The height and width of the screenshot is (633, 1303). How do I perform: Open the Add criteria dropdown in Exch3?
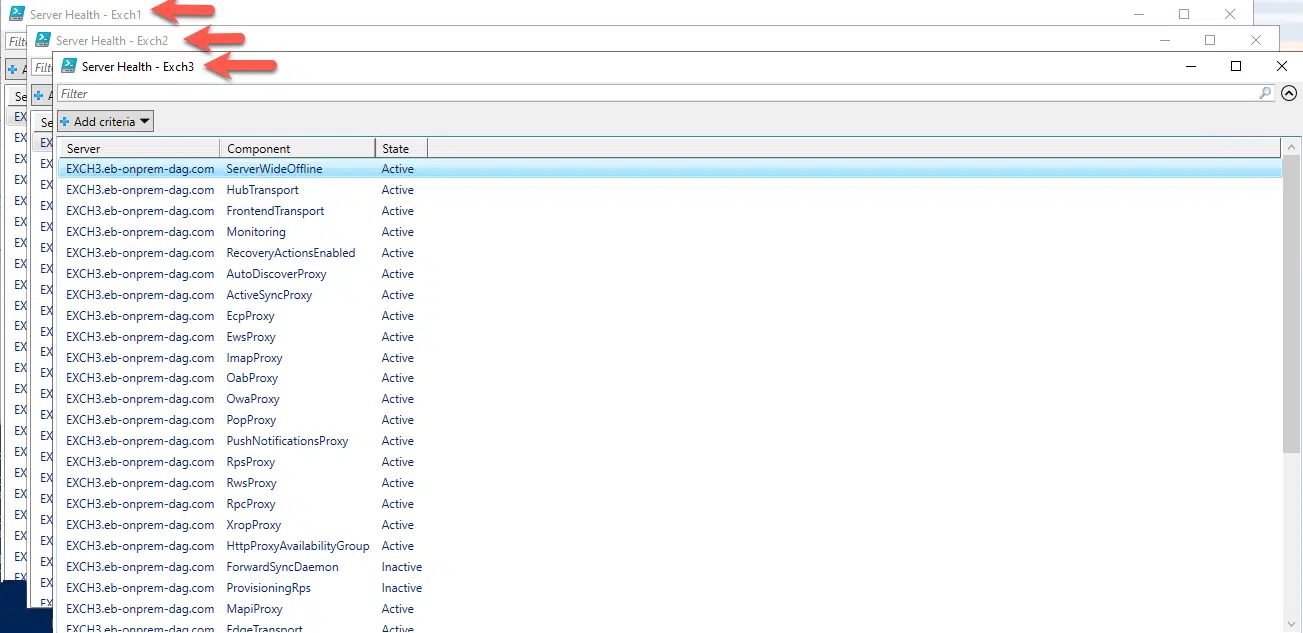[105, 121]
